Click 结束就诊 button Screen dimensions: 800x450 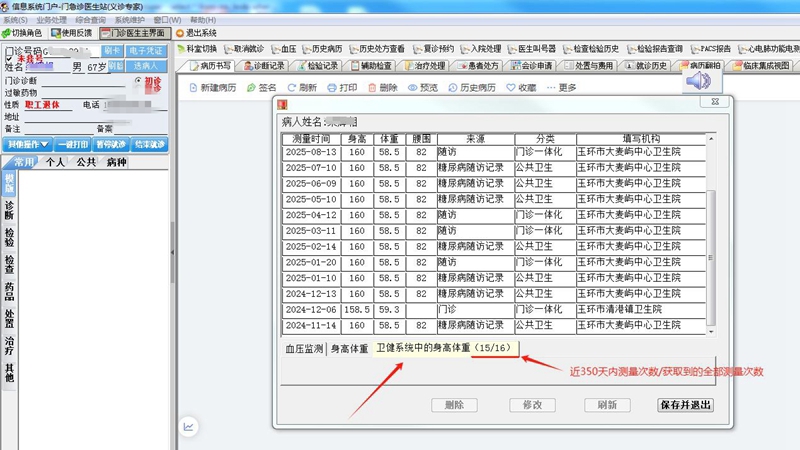pos(149,144)
